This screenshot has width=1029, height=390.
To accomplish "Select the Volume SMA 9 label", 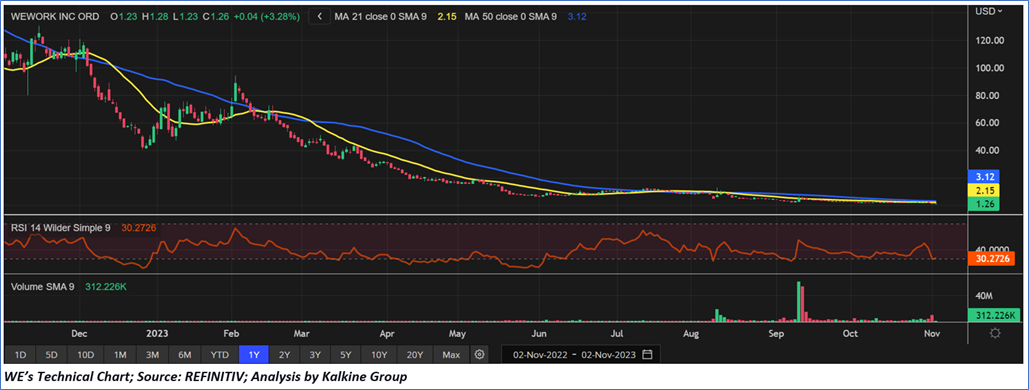I will click(44, 287).
